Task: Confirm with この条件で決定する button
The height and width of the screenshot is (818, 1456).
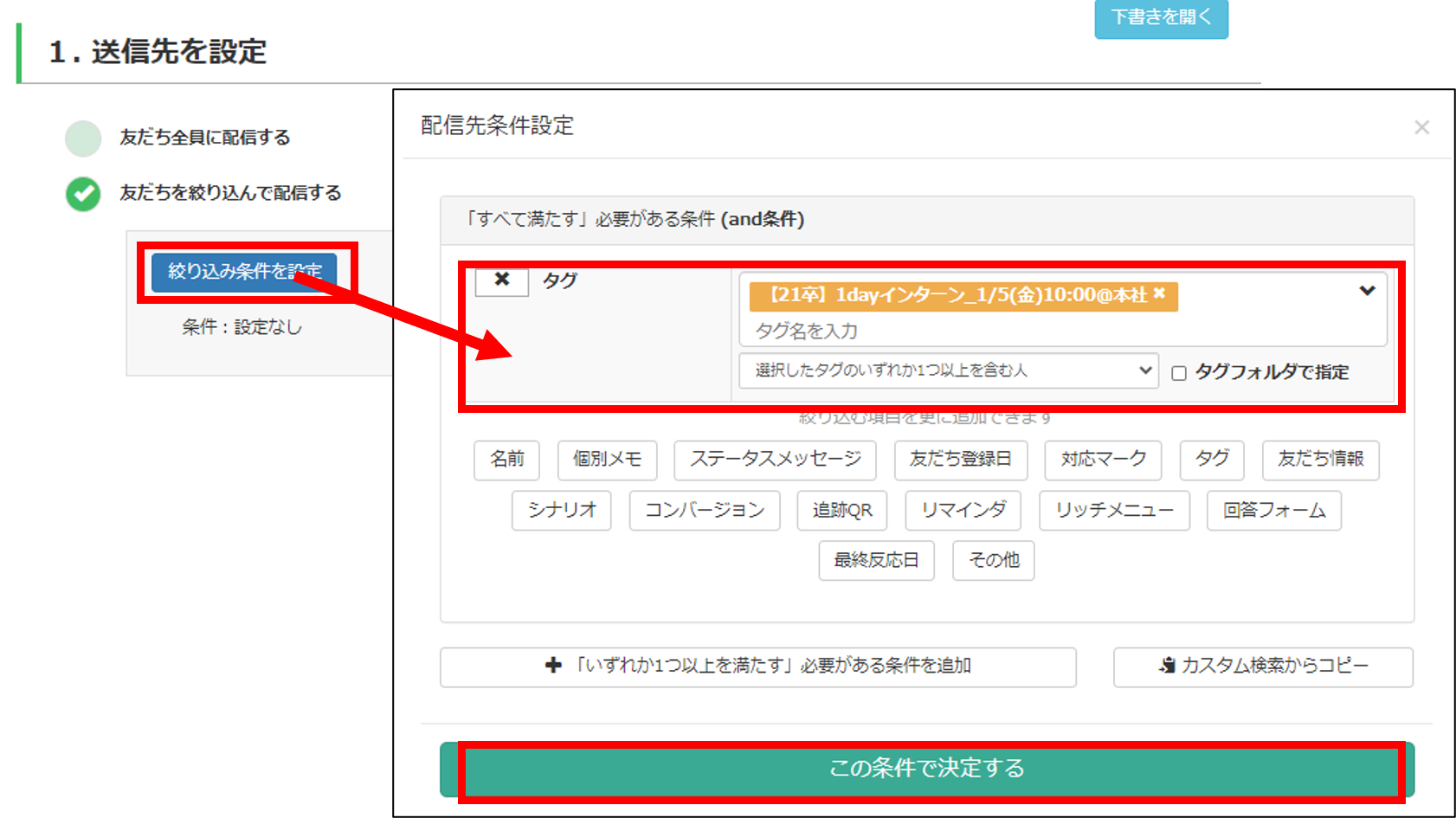Action: click(927, 769)
